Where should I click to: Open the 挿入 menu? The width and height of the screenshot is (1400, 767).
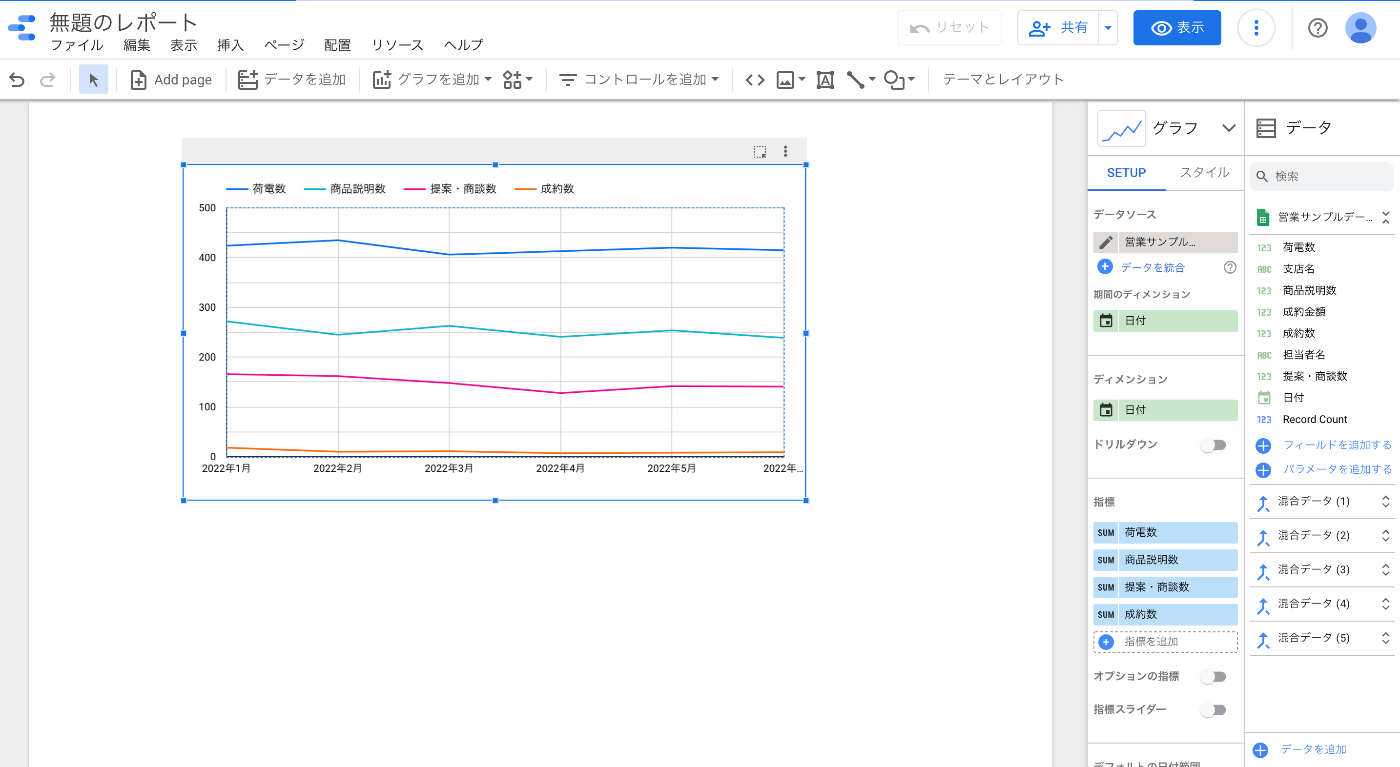pos(231,45)
